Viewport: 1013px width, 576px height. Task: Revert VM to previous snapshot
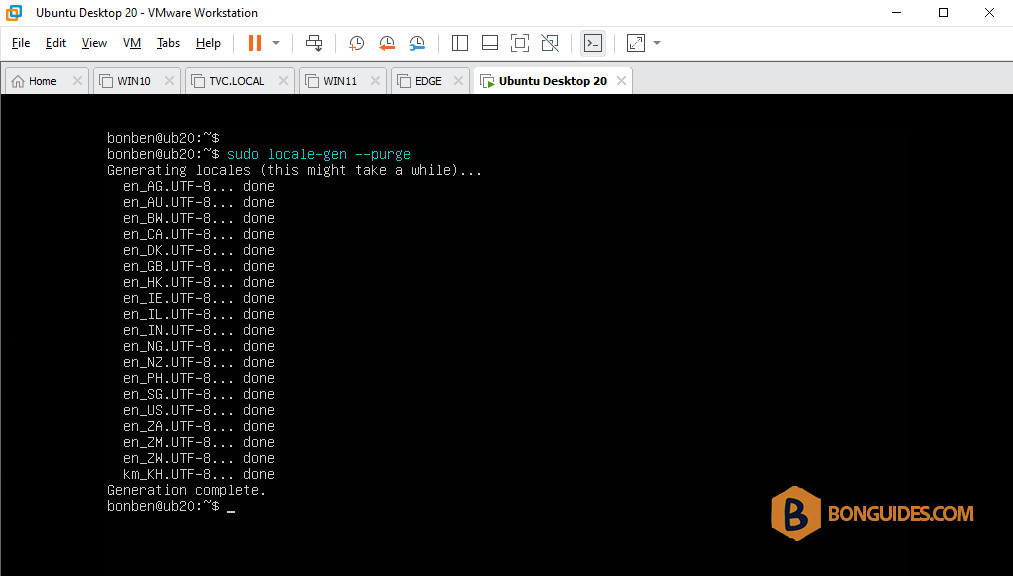coord(386,43)
